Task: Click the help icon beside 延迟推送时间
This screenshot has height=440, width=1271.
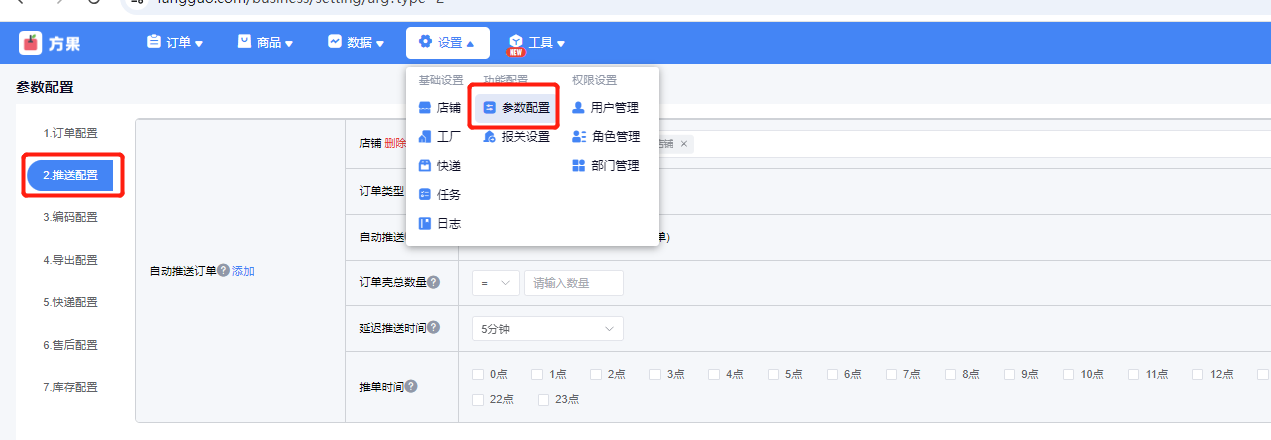Action: [x=434, y=327]
